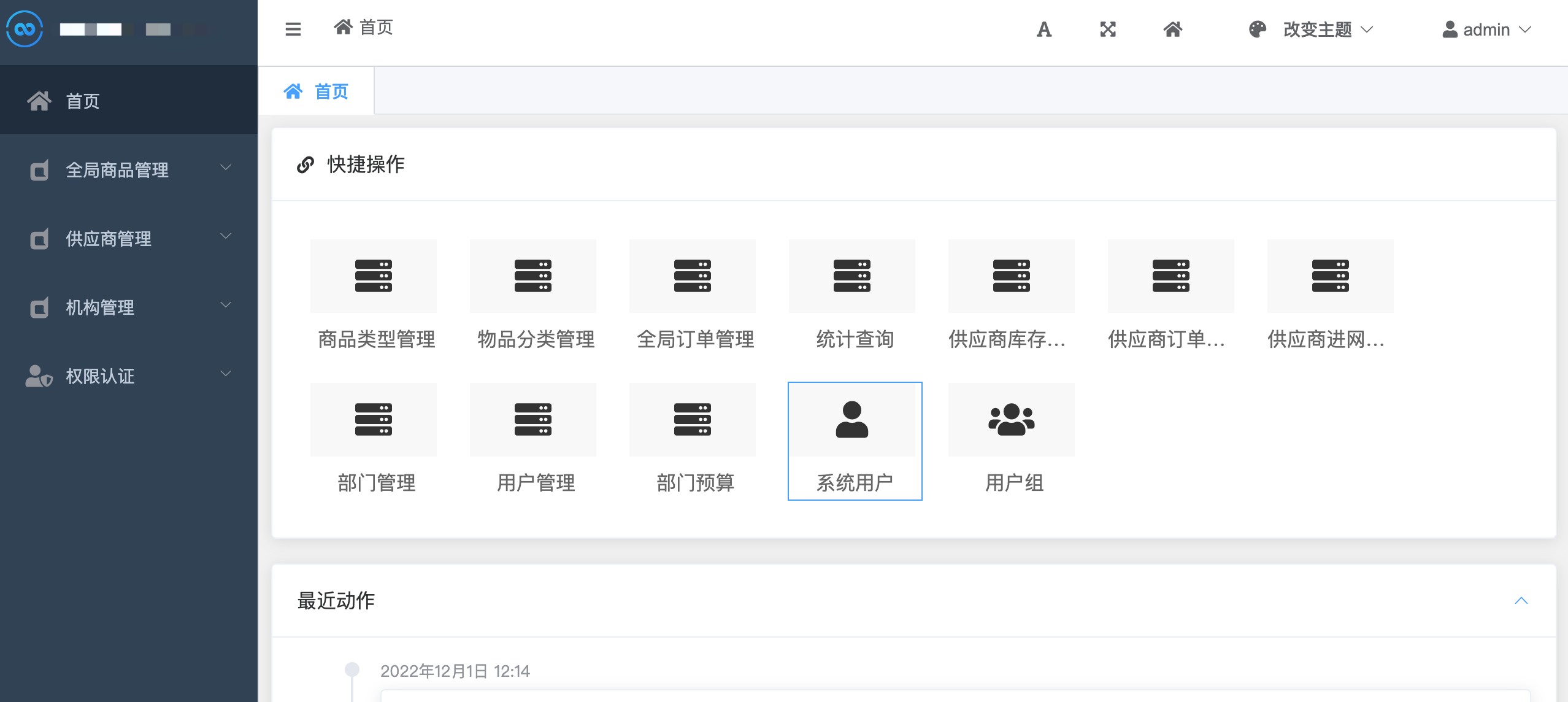Click the timestamp 2022年12月1日 12:14
This screenshot has height=702, width=1568.
(x=455, y=671)
